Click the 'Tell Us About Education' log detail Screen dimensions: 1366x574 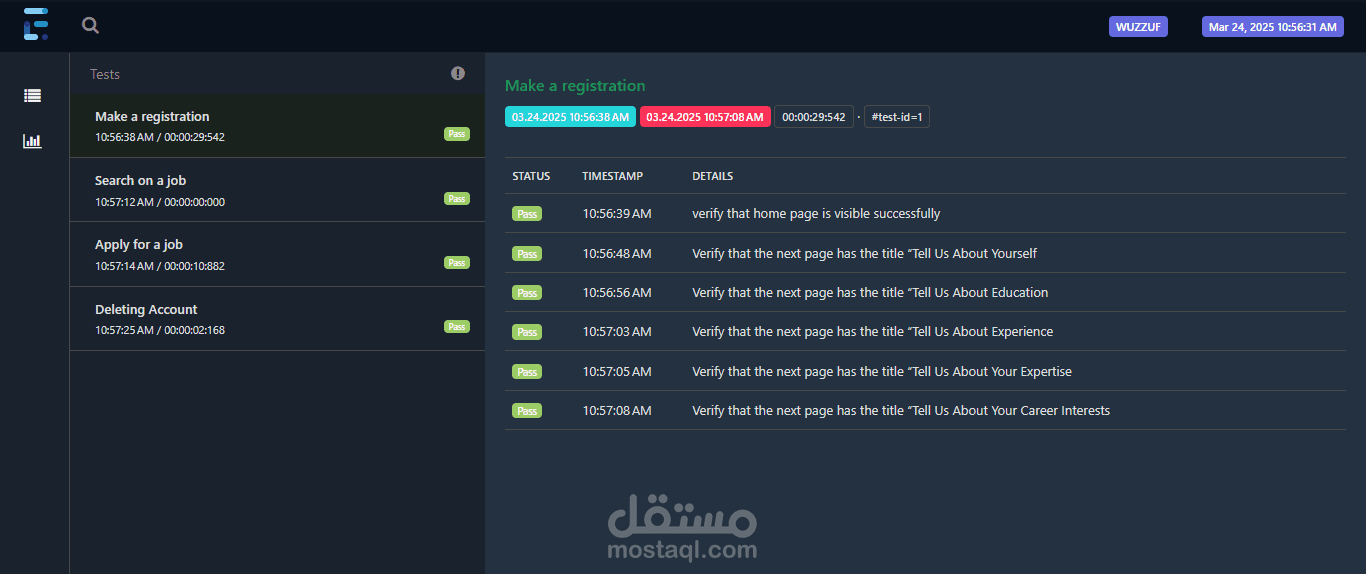[870, 293]
